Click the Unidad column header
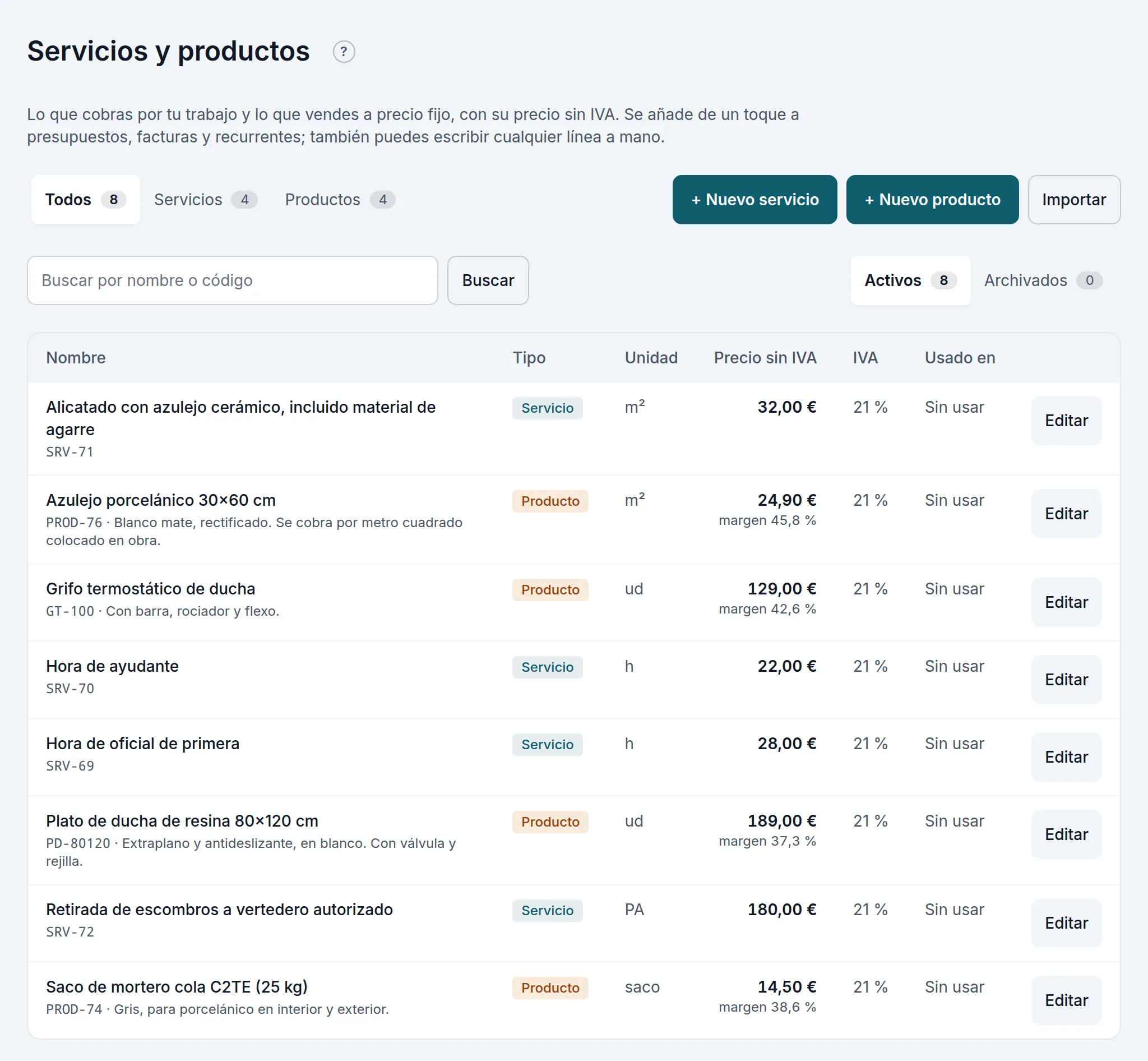 pos(651,358)
